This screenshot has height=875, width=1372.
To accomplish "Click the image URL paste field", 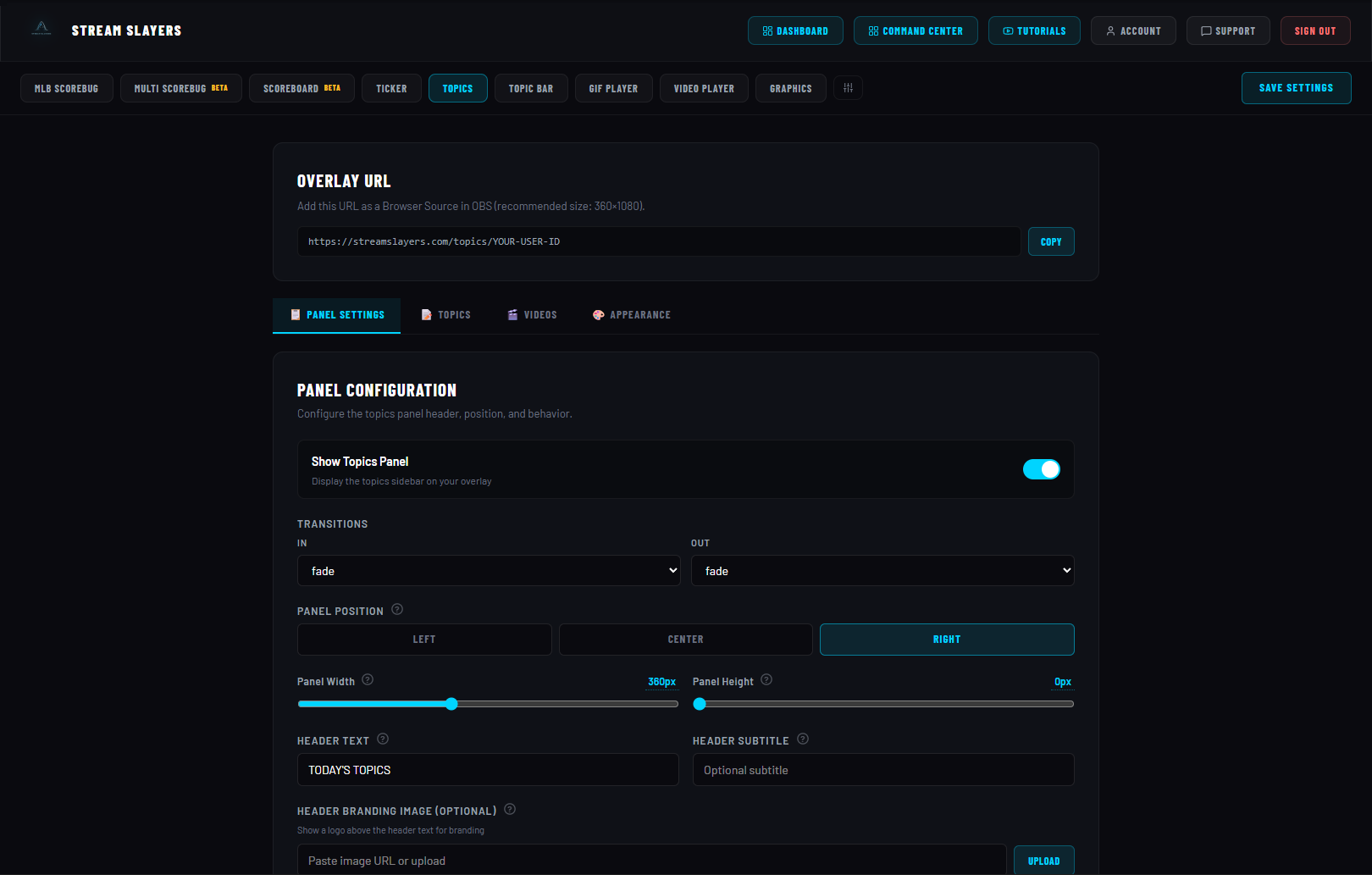I will click(x=652, y=861).
